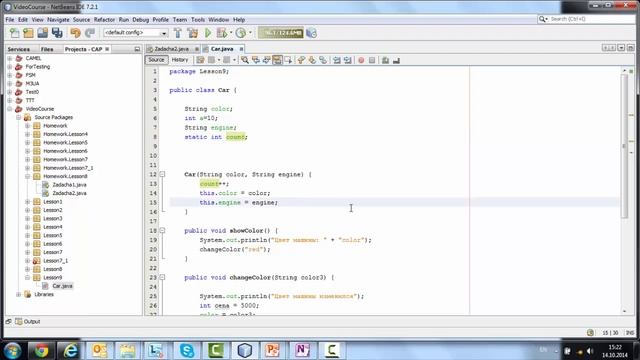Click the Start Macro Recording red icon
The width and height of the screenshot is (640, 360).
click(361, 60)
